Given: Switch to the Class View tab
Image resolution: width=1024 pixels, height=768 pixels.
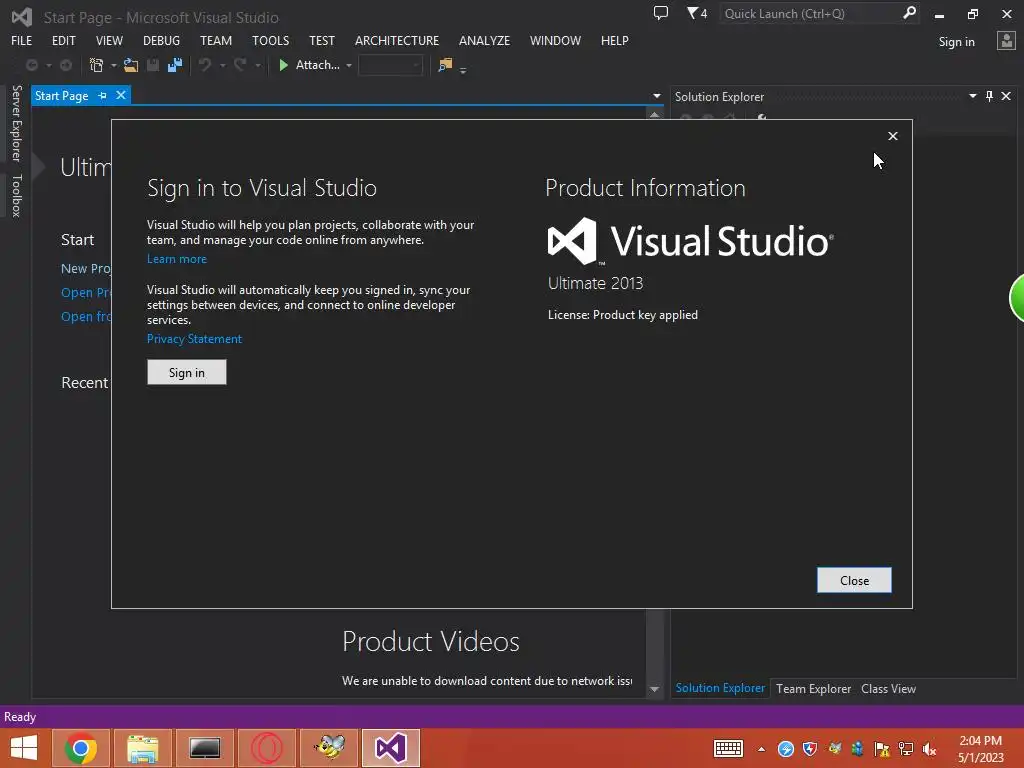Looking at the screenshot, I should tap(888, 688).
